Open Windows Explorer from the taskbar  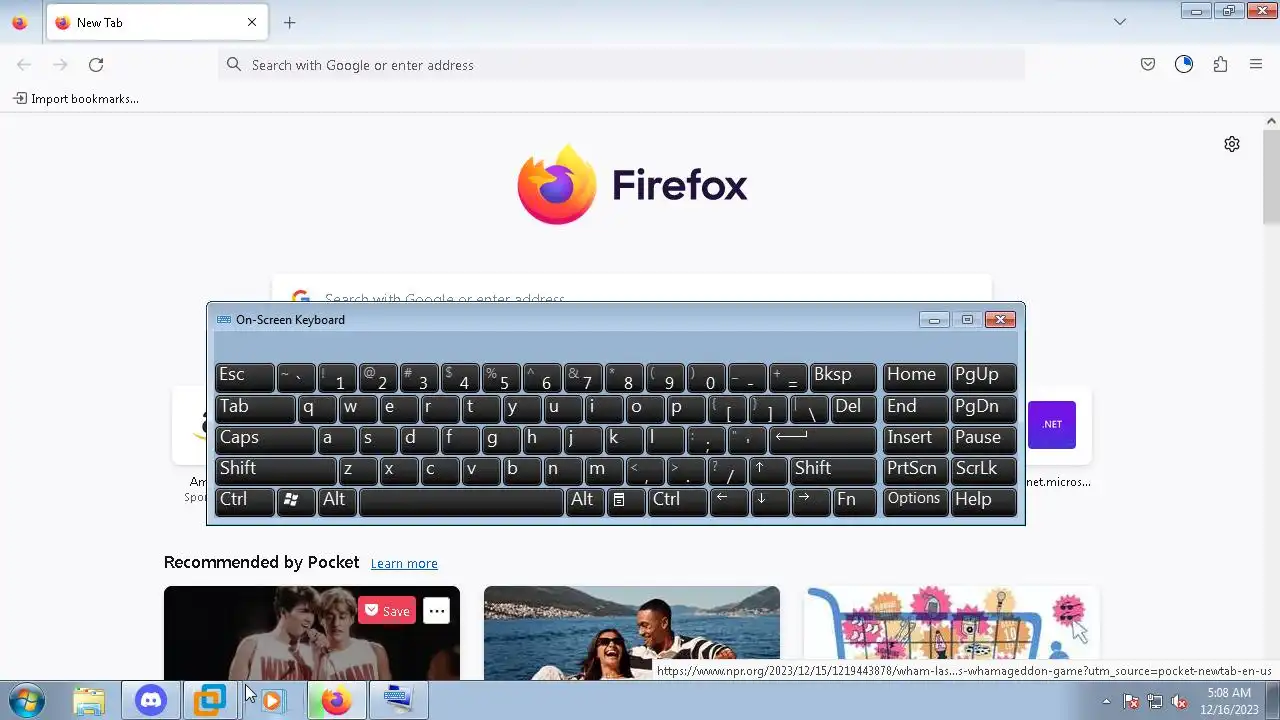(89, 701)
